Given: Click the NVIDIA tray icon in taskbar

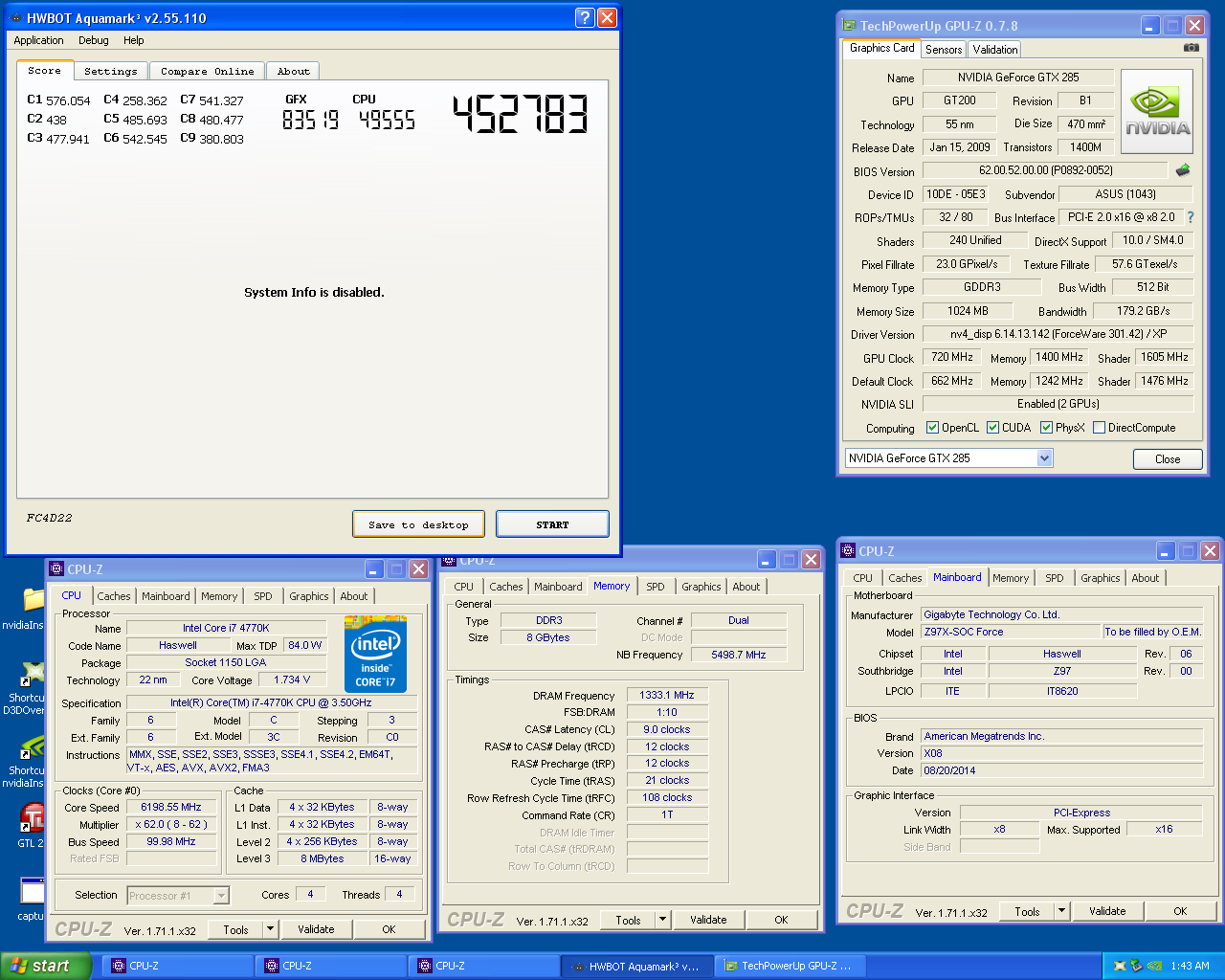Looking at the screenshot, I should coord(1155,966).
